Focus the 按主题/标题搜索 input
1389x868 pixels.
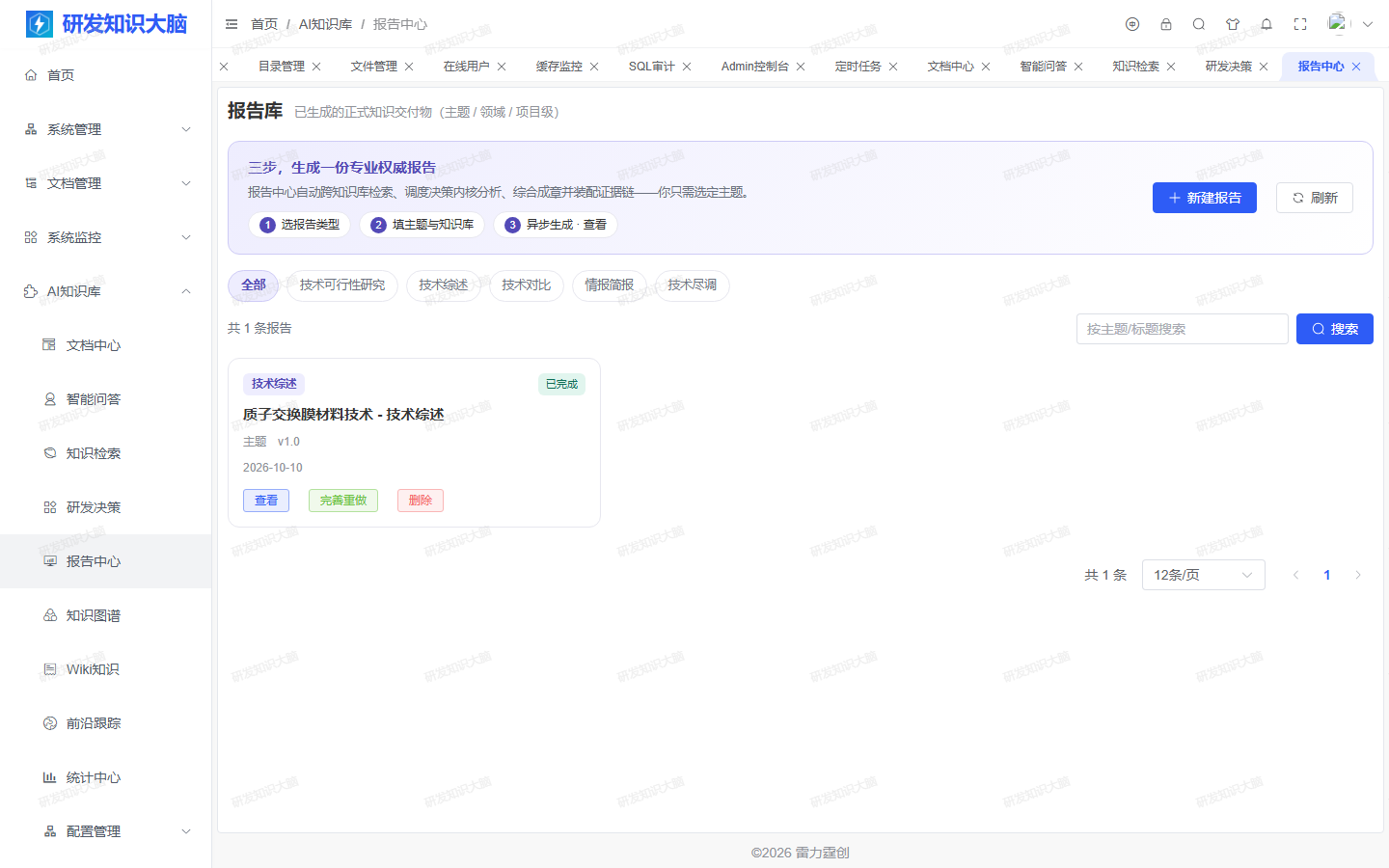pyautogui.click(x=1182, y=329)
